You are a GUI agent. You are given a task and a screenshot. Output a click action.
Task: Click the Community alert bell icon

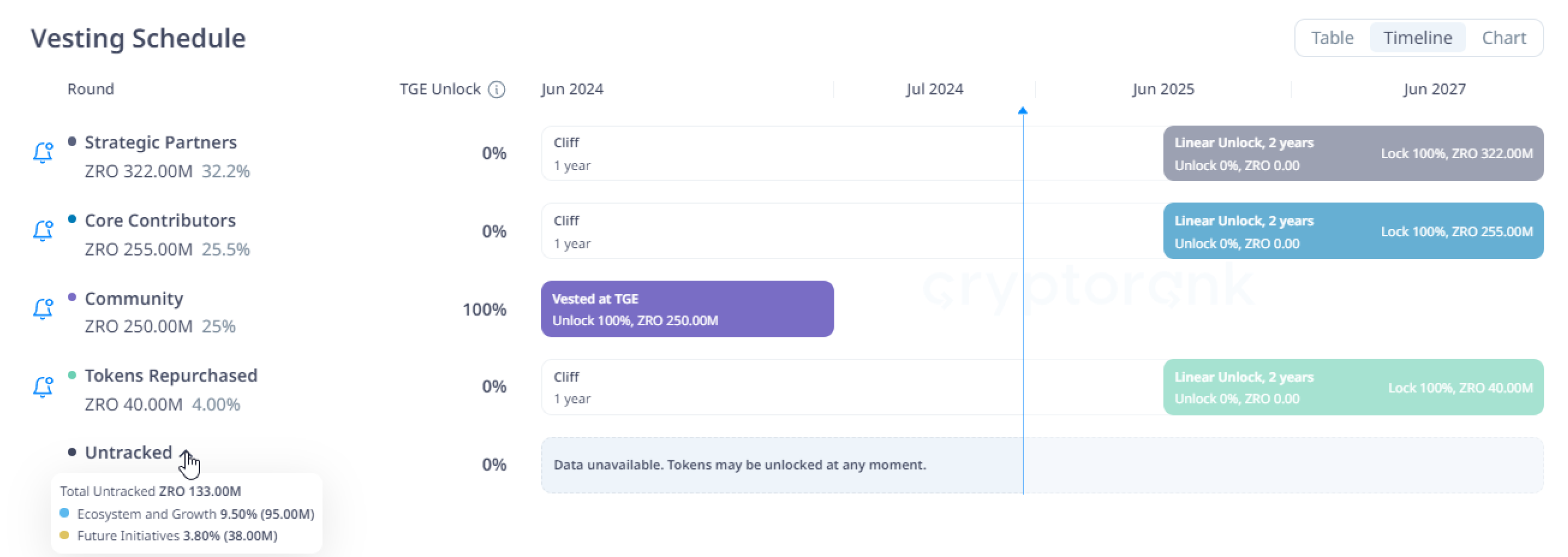click(x=42, y=309)
